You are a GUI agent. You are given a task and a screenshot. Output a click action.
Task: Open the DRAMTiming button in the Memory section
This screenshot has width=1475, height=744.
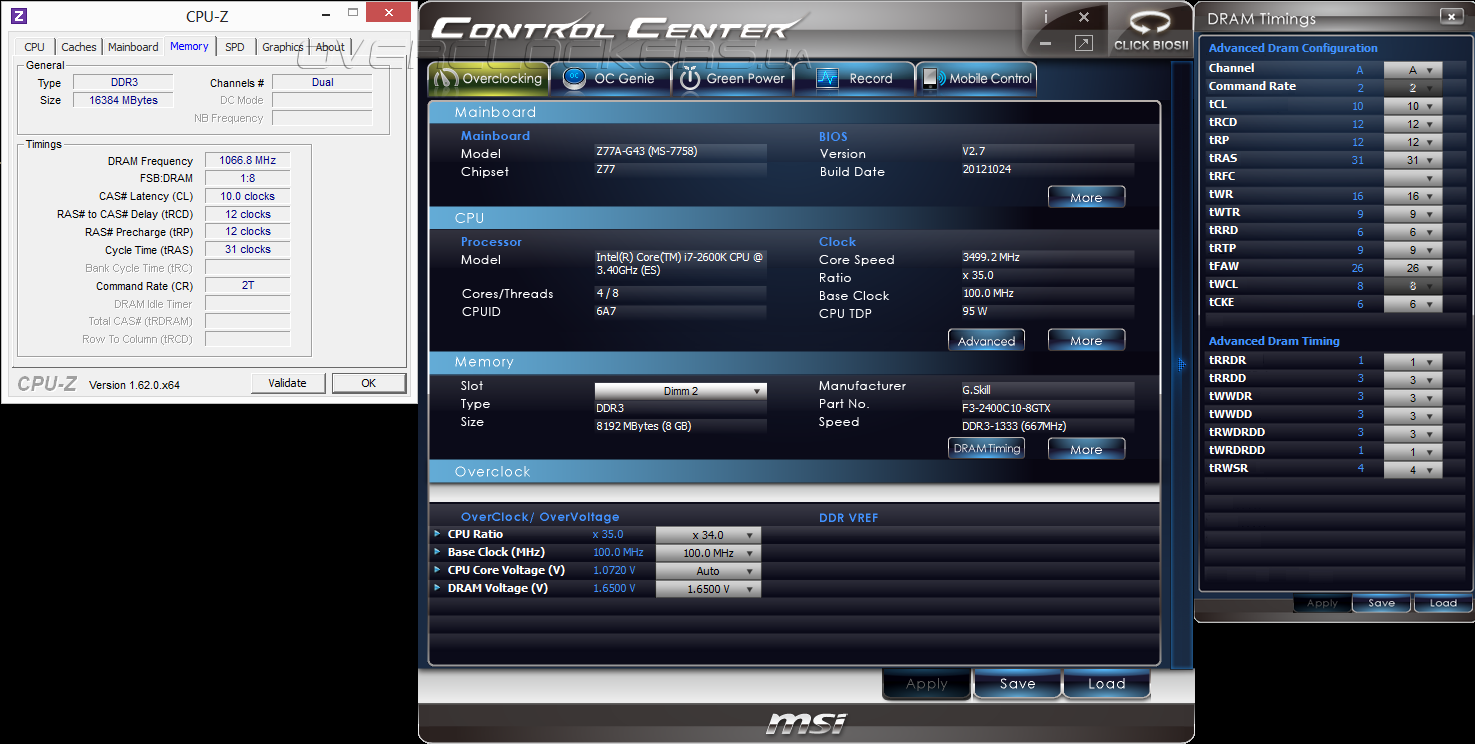(986, 449)
